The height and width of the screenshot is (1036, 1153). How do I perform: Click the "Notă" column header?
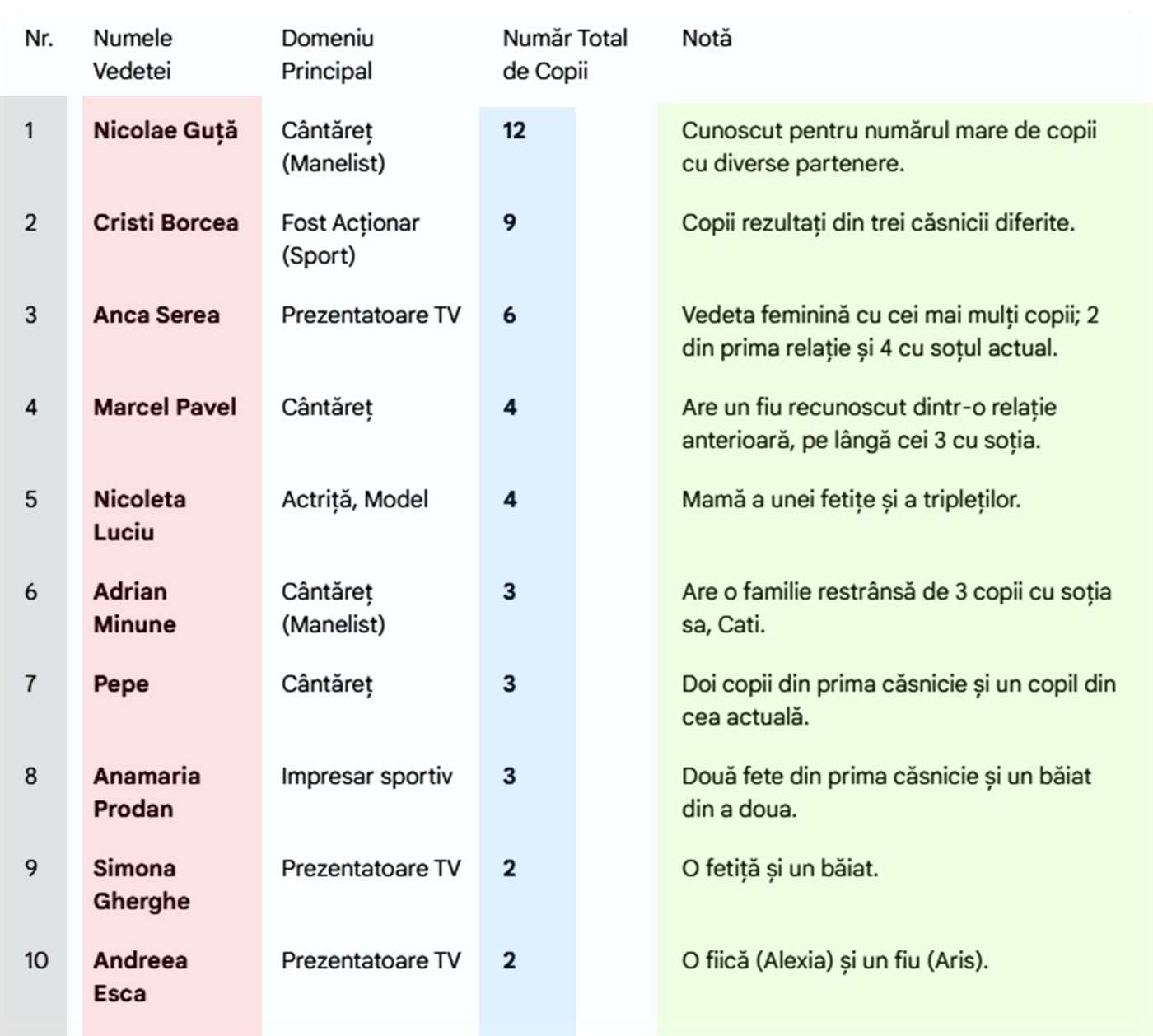coord(707,39)
